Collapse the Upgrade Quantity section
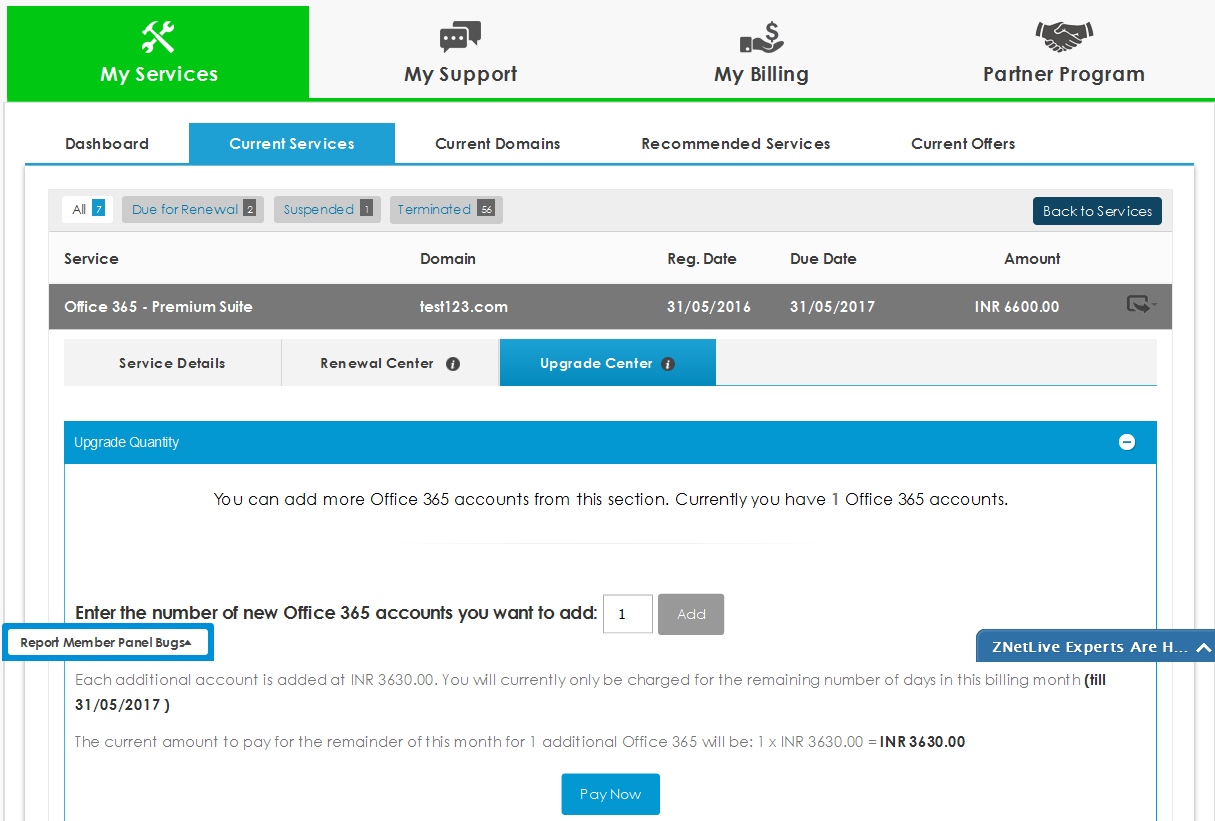 pos(1127,441)
